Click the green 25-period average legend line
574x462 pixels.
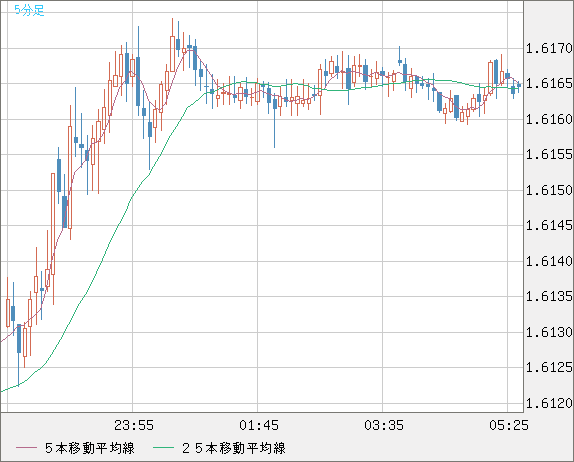coord(163,448)
